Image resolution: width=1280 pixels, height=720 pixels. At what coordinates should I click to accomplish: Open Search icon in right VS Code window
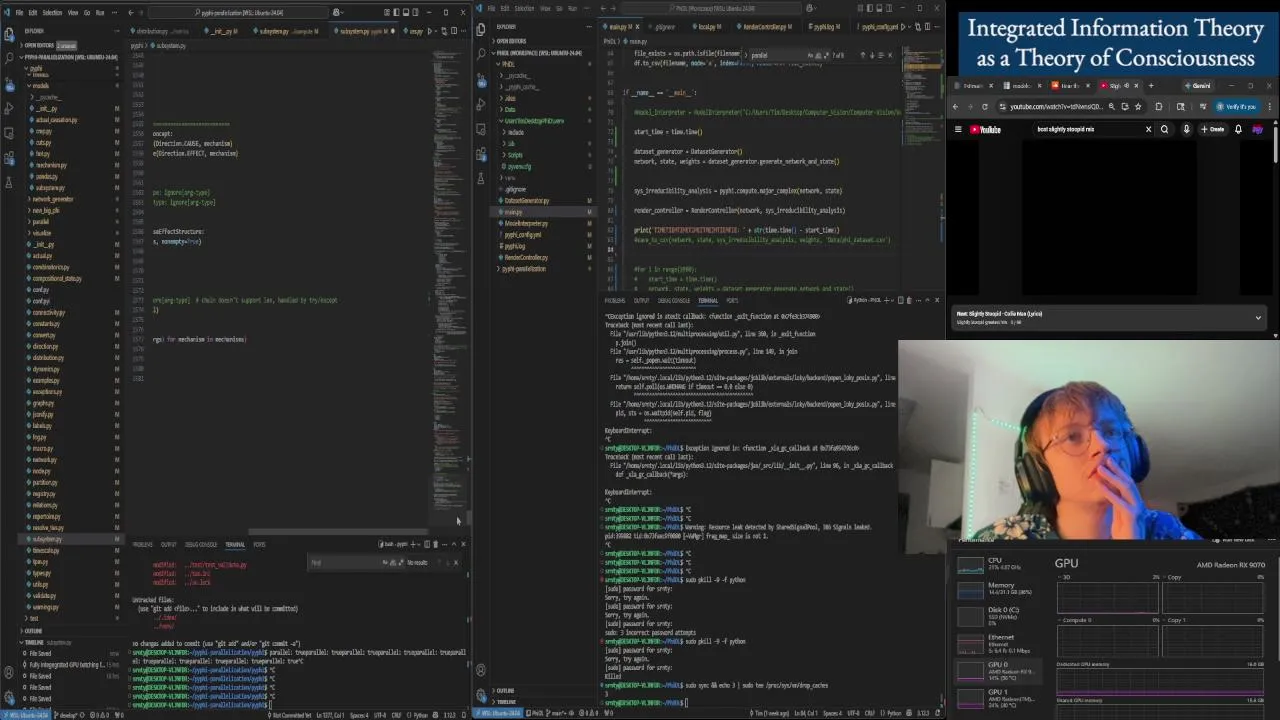coord(481,53)
